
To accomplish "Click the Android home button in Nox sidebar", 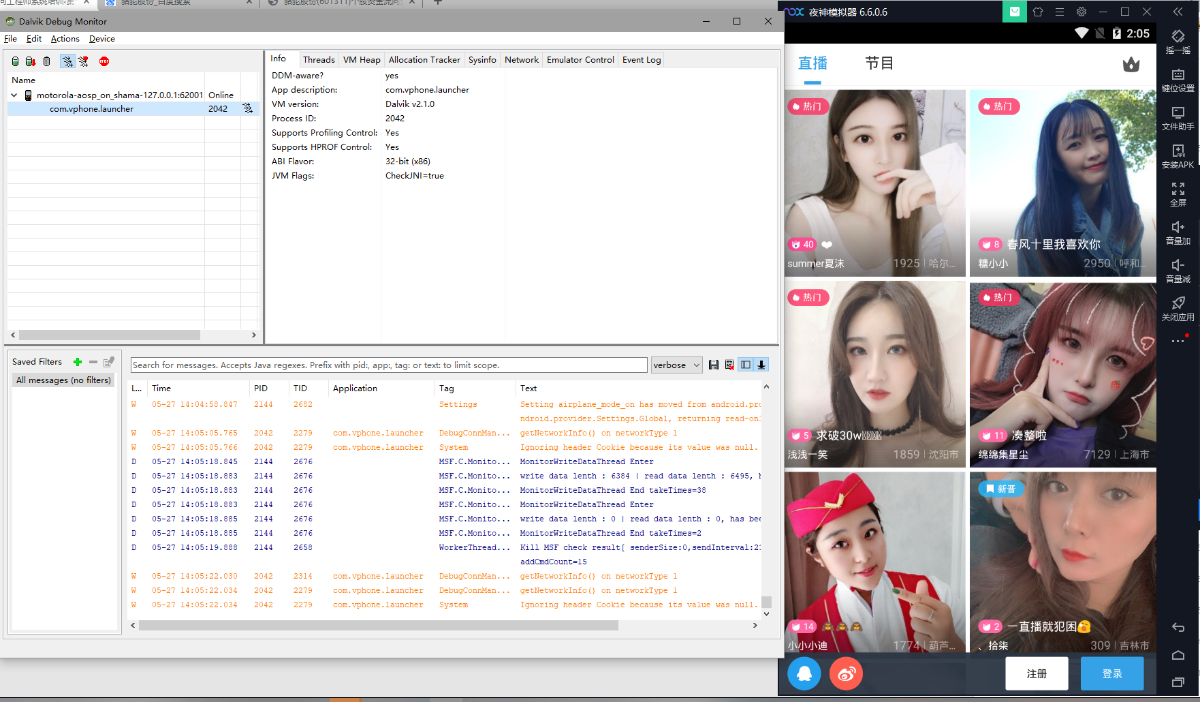I will (1178, 655).
